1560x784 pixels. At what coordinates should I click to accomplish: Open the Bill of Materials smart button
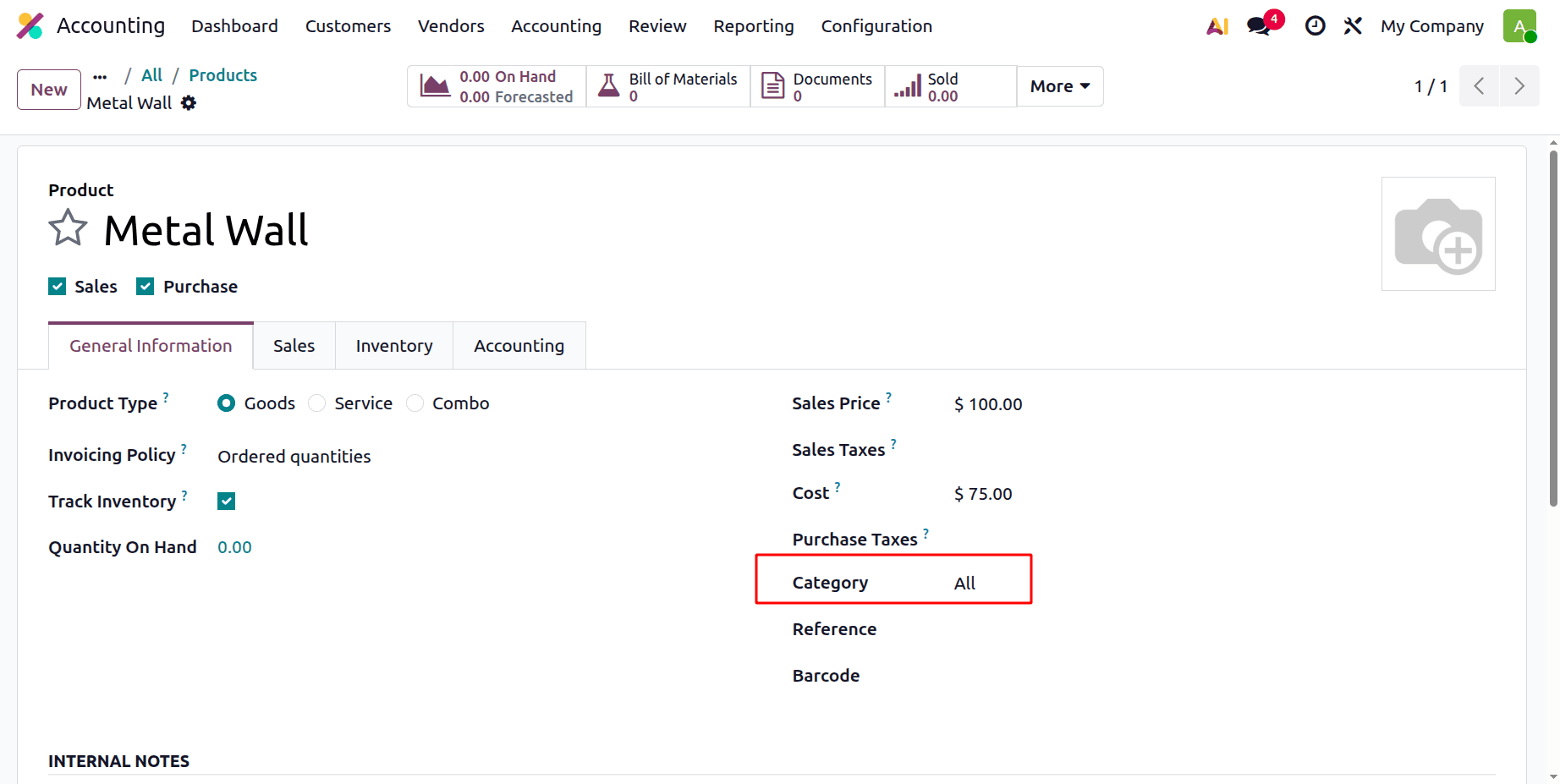click(668, 86)
